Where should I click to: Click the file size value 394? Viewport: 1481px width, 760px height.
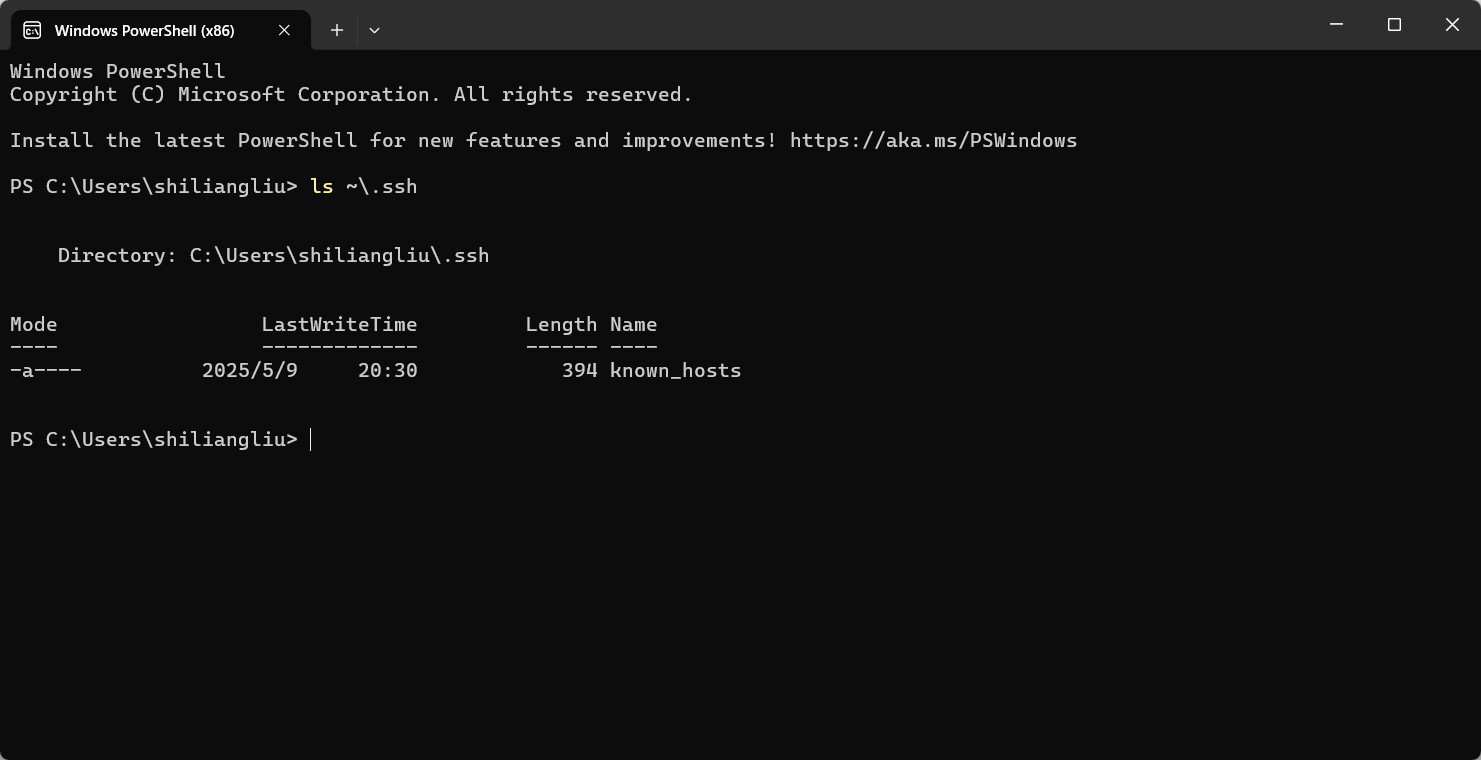tap(579, 370)
